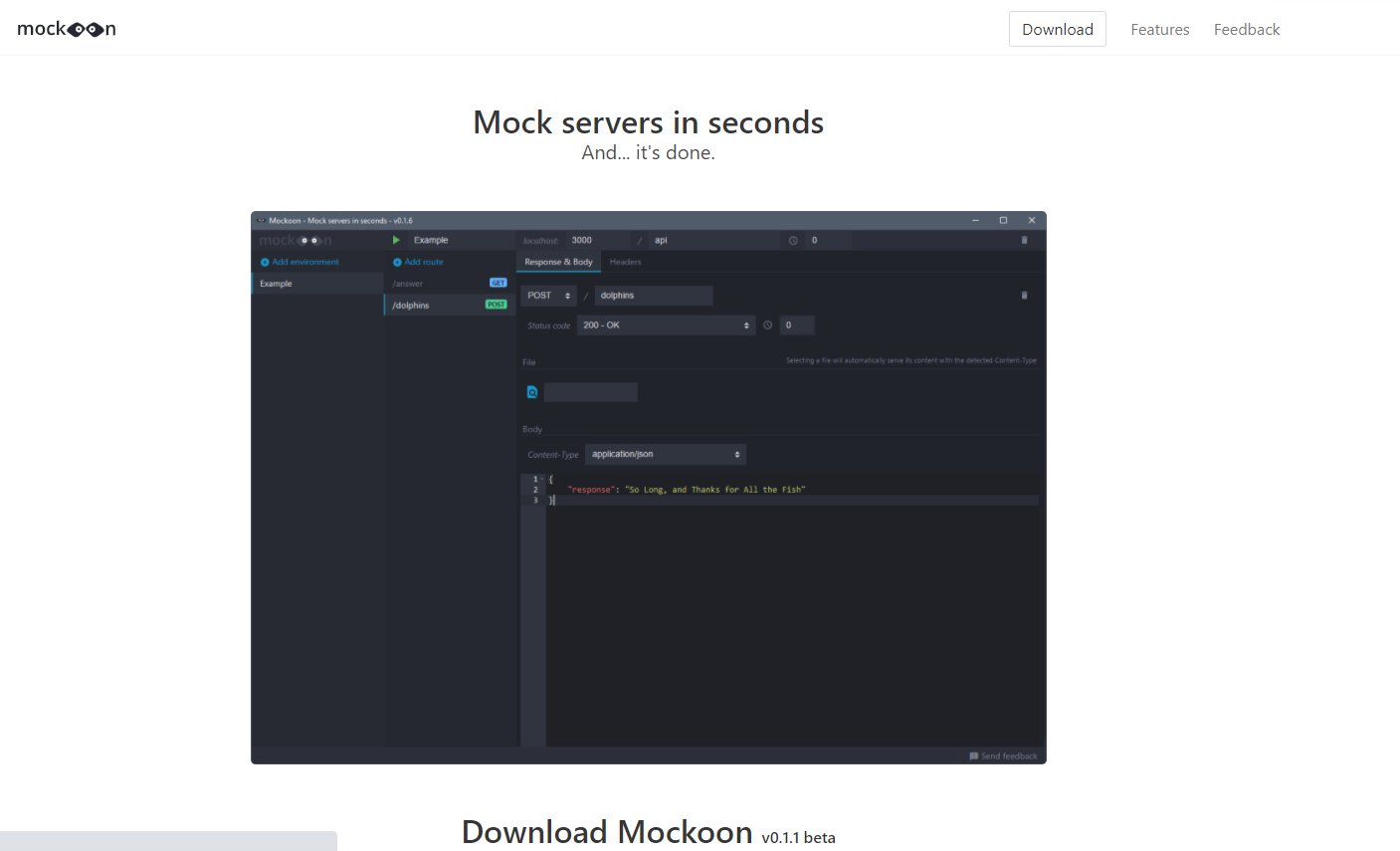Select the Example environment in the sidebar

(x=316, y=284)
